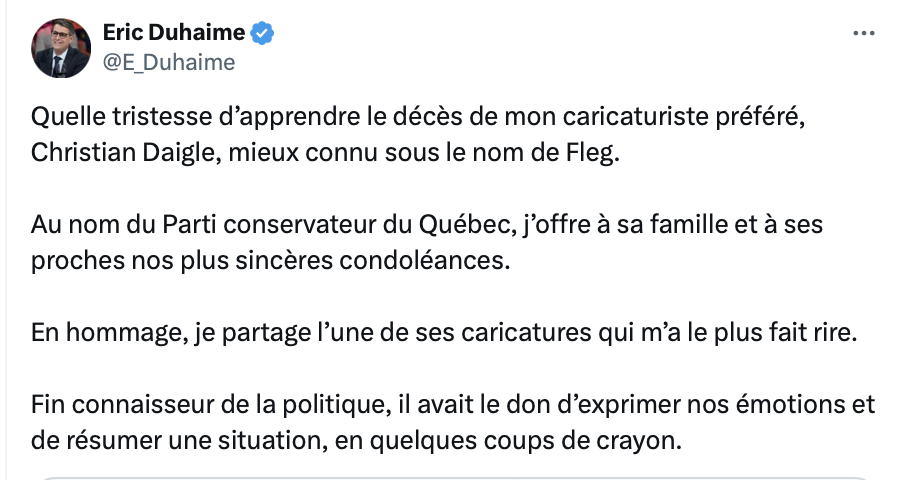This screenshot has height=480, width=902.
Task: Click the blue verified badge
Action: point(263,33)
